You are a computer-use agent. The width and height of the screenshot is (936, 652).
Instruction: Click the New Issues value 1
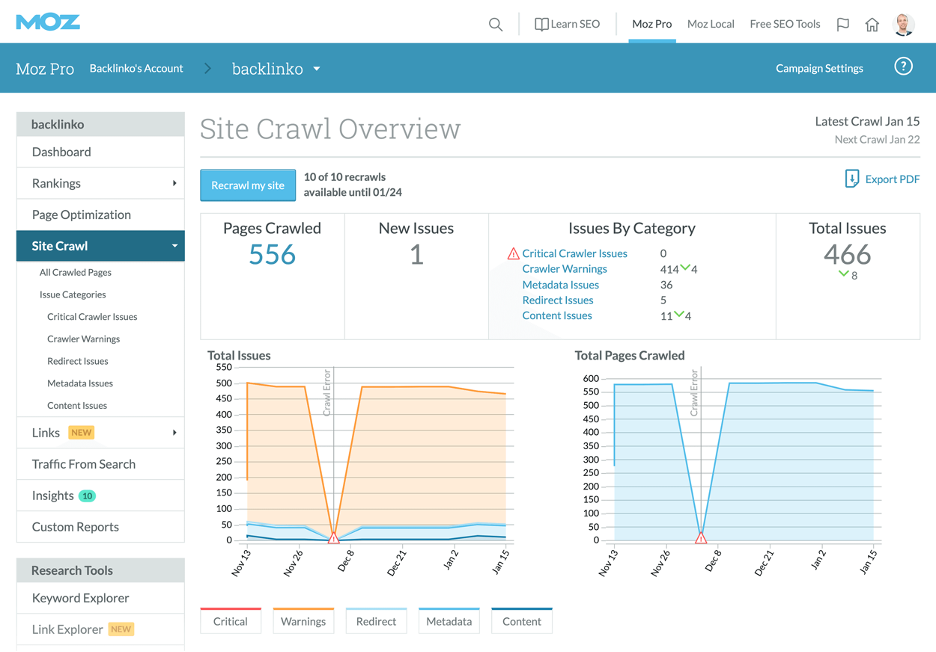[x=417, y=254]
